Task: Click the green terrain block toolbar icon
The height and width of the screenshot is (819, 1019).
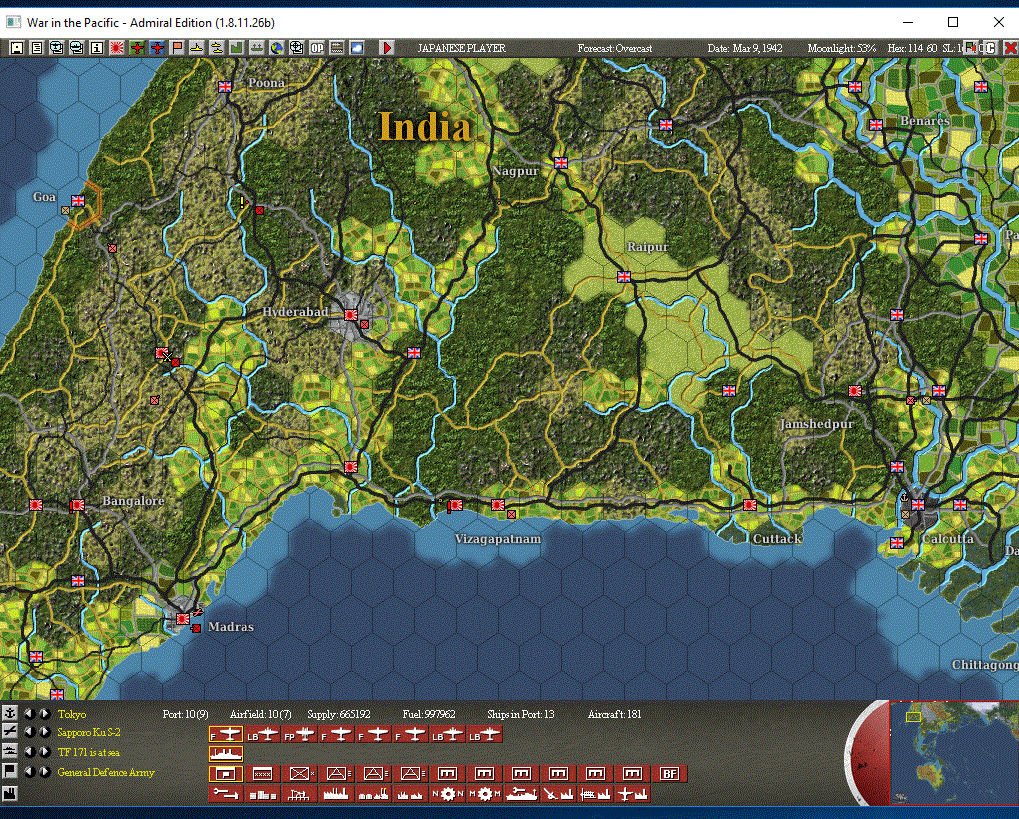Action: point(237,47)
